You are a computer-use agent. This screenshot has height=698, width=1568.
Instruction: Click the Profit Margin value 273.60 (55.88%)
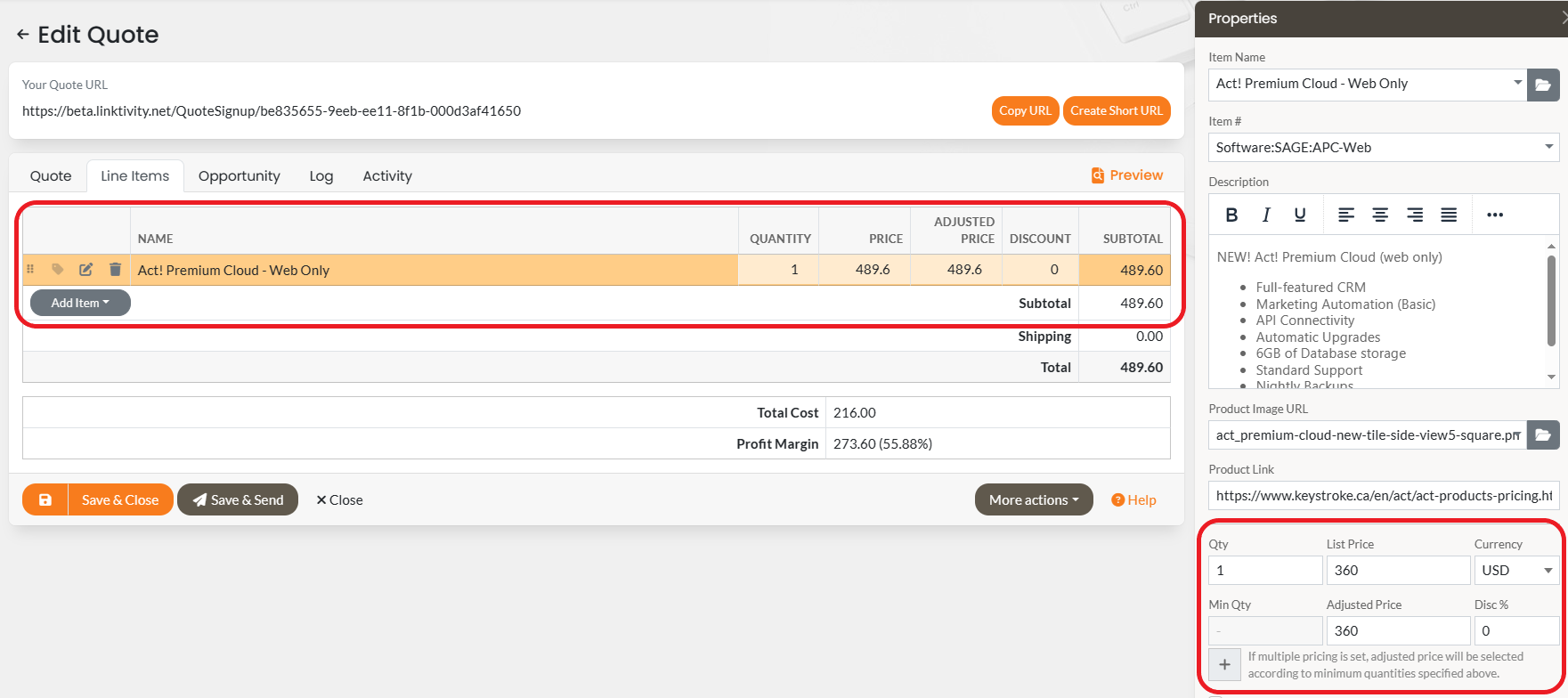tap(882, 444)
